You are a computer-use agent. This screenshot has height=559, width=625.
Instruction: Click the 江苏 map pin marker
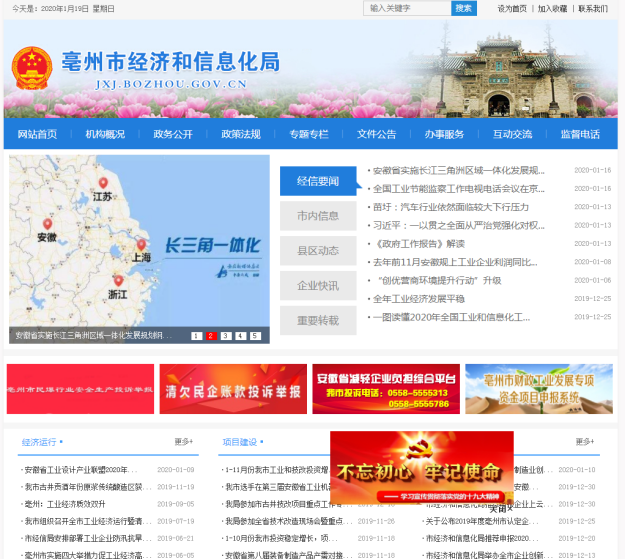(x=103, y=184)
